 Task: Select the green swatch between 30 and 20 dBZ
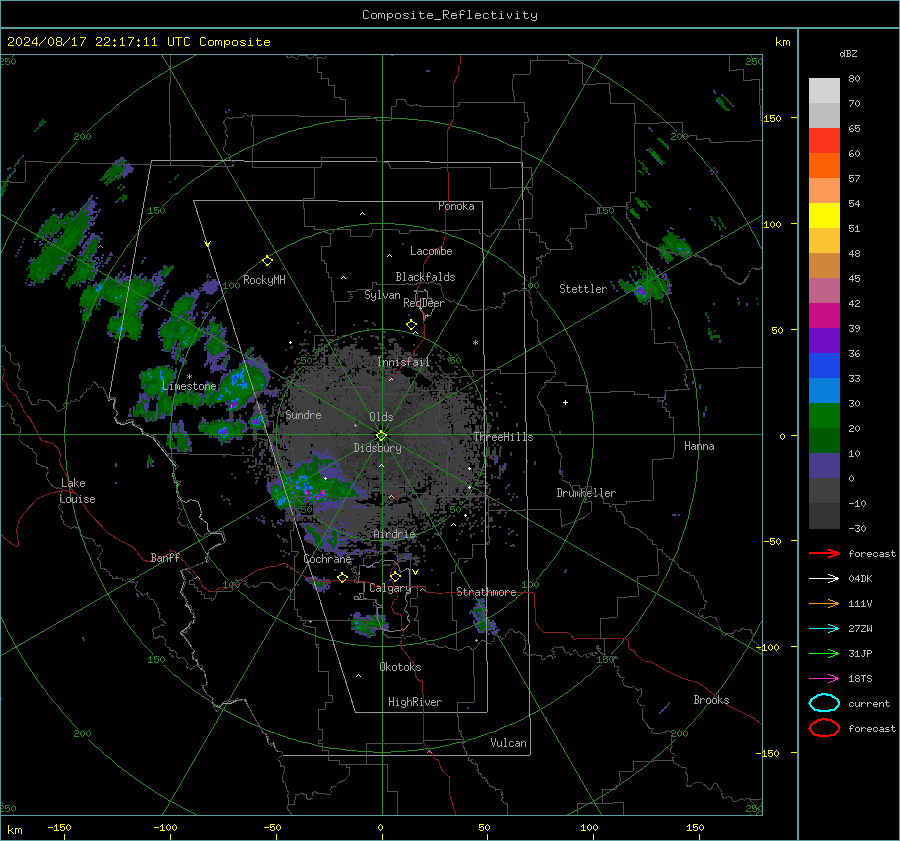pyautogui.click(x=824, y=415)
